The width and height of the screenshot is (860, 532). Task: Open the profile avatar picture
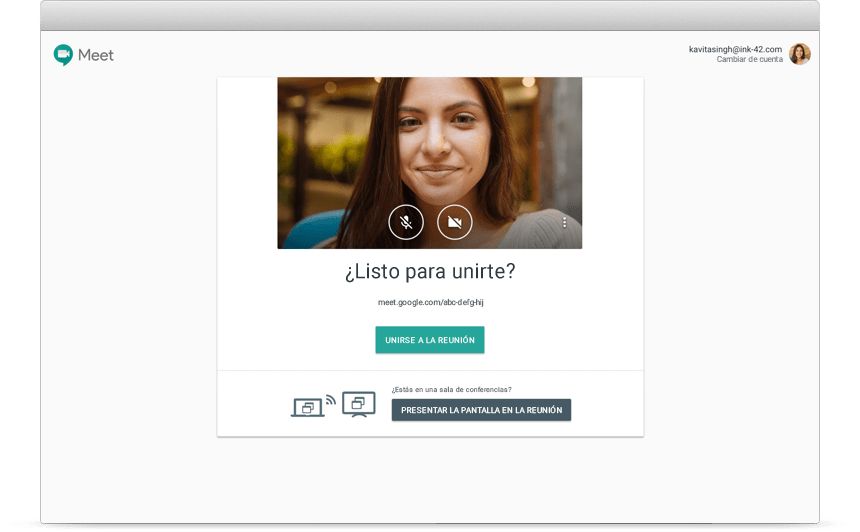pos(799,54)
